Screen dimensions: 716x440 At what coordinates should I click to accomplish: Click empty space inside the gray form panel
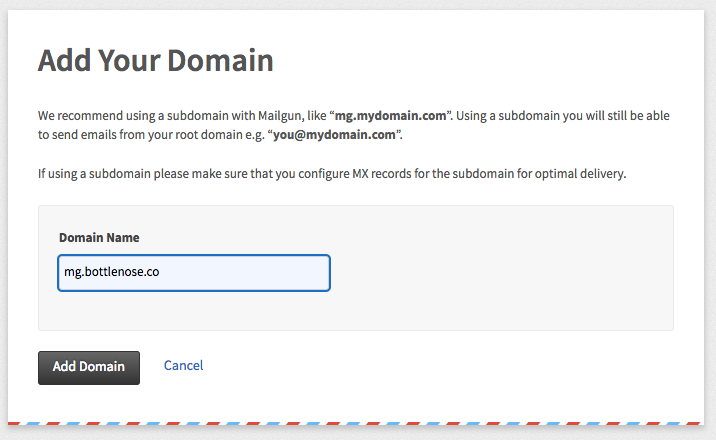coord(502,274)
